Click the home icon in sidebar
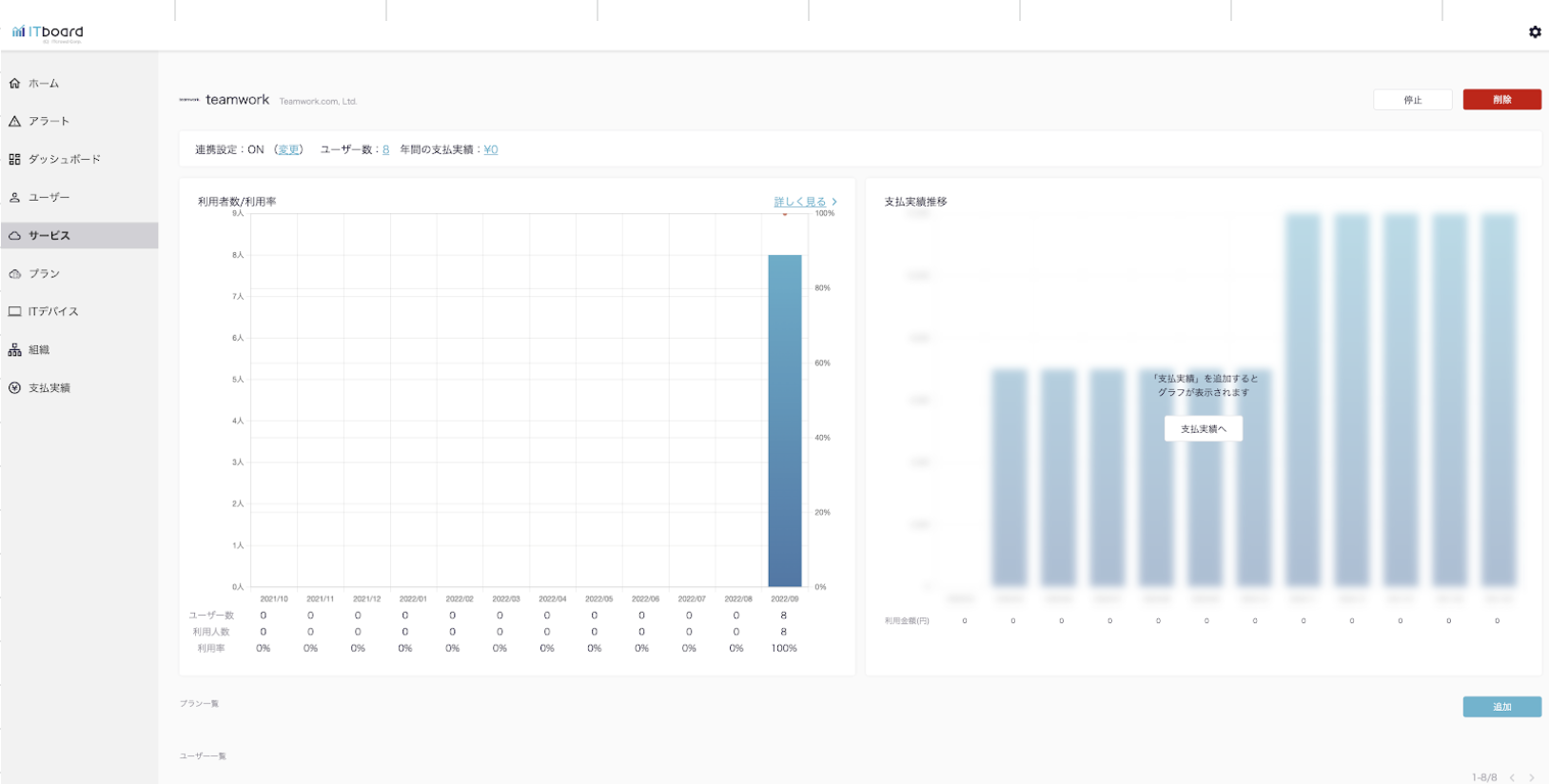 pos(14,84)
